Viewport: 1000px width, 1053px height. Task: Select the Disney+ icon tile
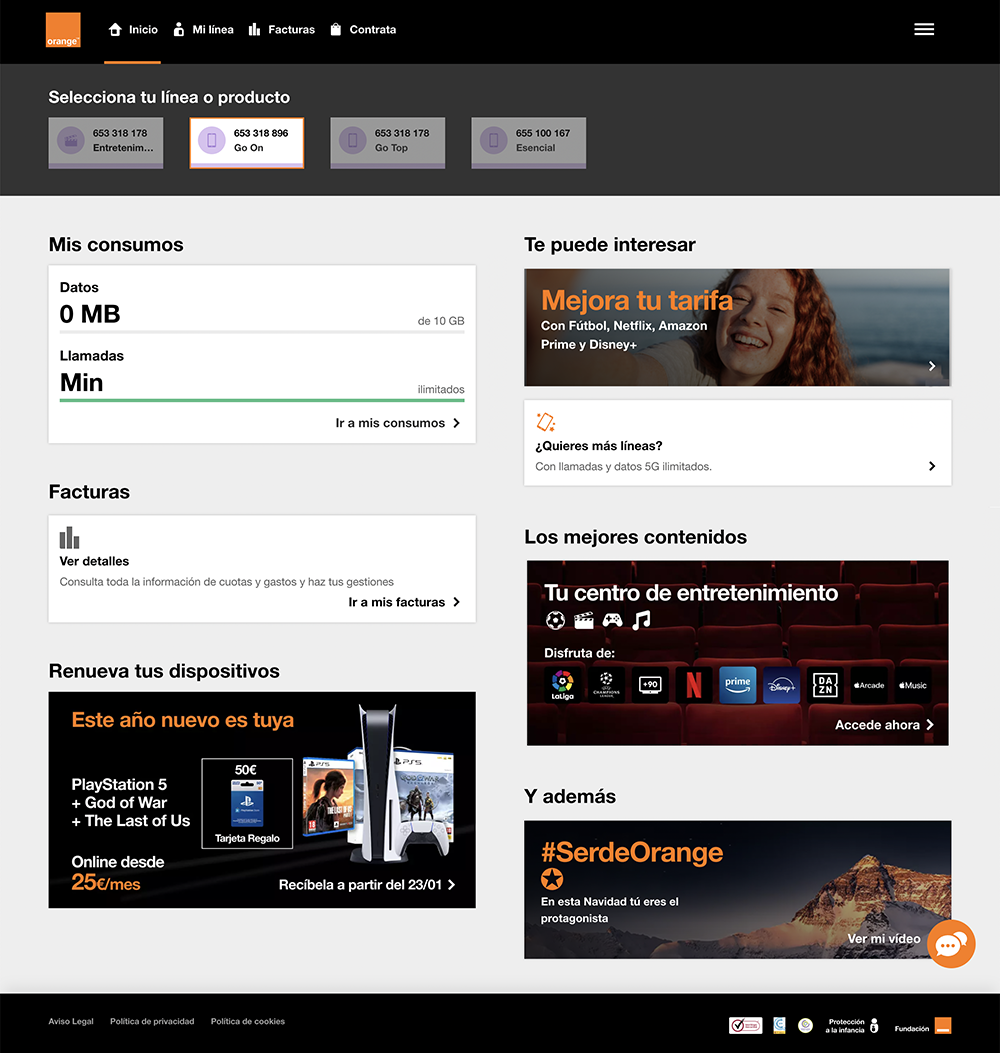coord(782,685)
